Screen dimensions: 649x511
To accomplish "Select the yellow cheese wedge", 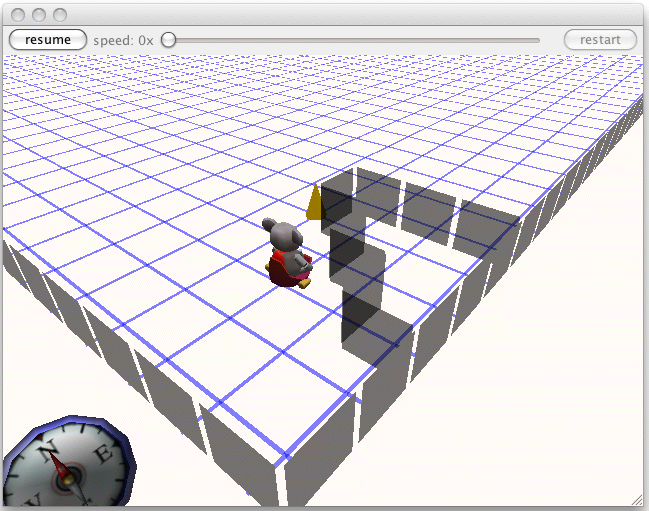I will 315,202.
